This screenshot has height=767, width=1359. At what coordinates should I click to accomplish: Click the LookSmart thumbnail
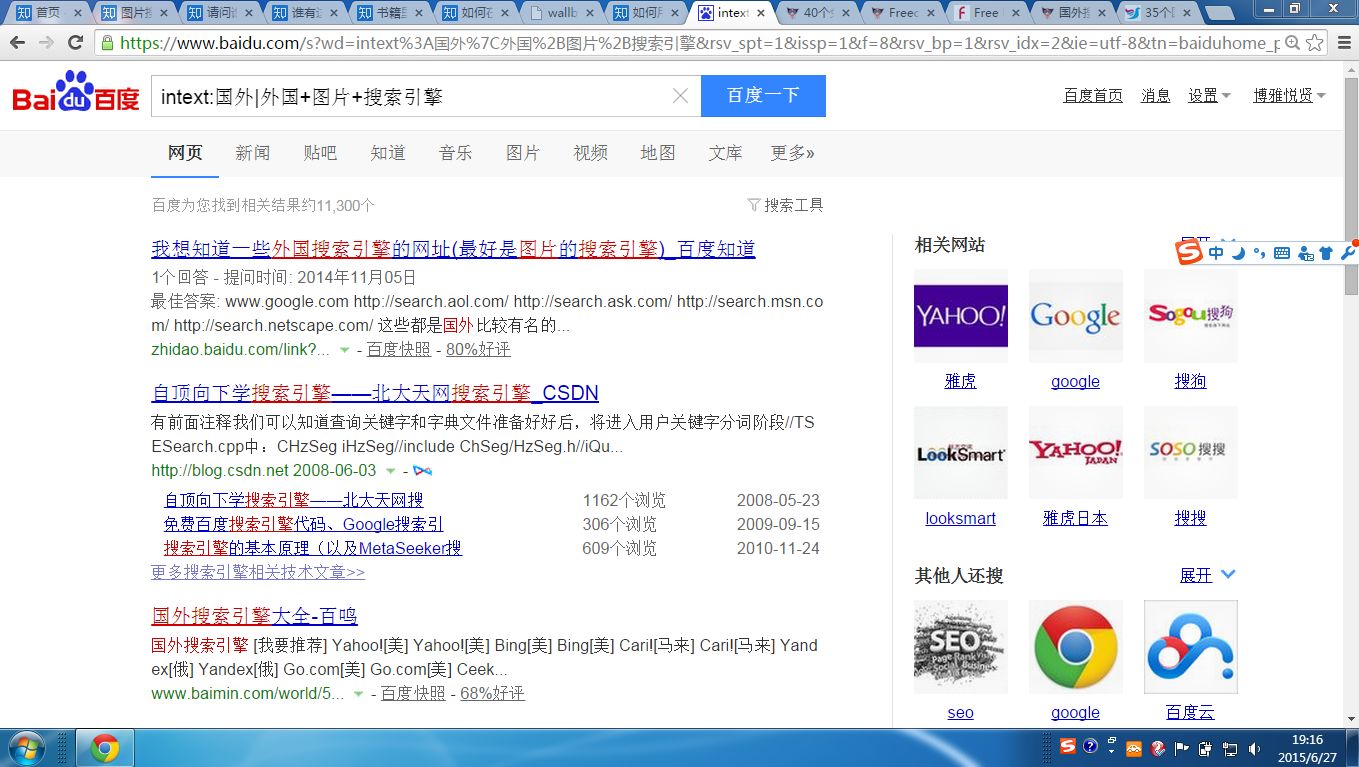[960, 453]
